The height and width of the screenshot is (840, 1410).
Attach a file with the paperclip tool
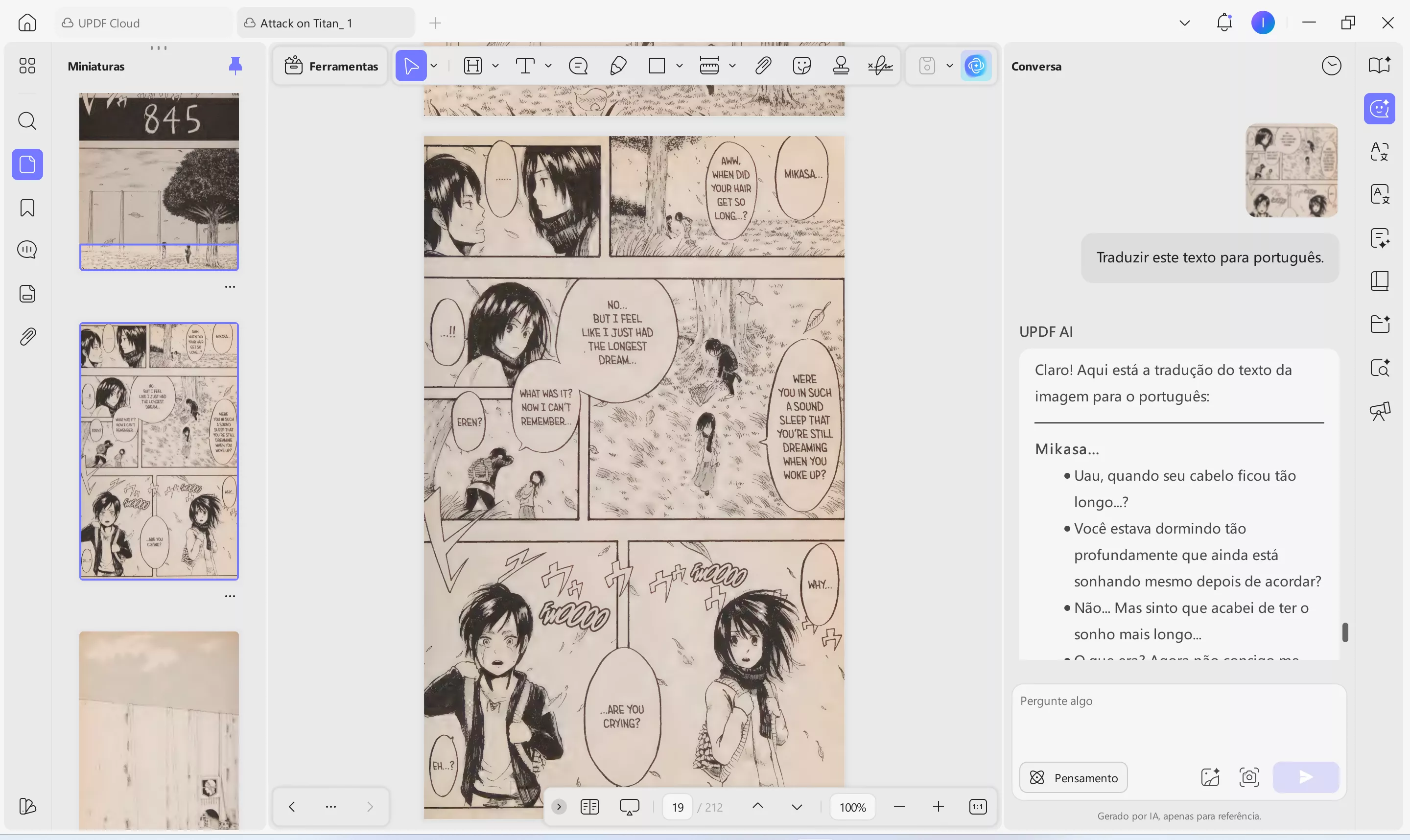tap(763, 65)
